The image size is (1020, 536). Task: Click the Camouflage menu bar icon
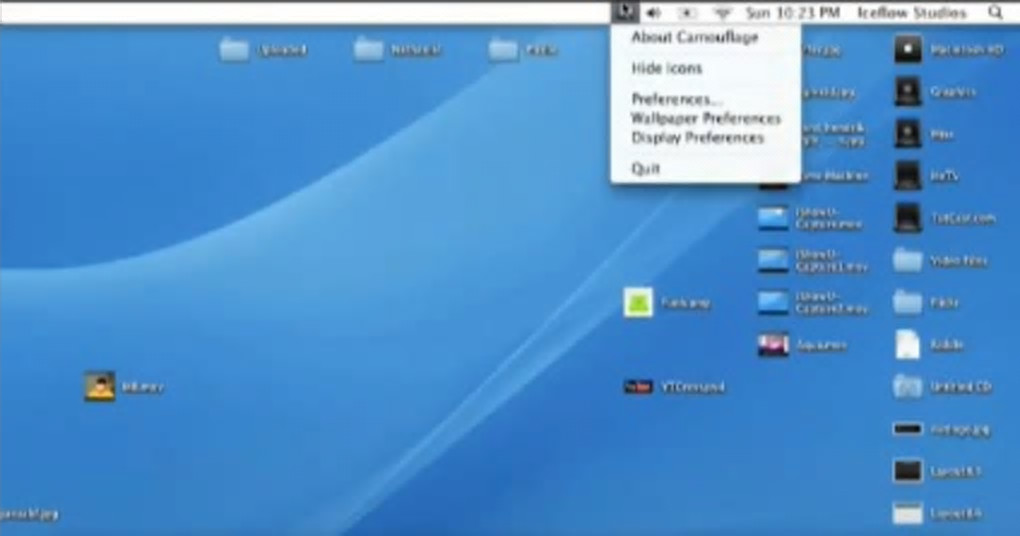pyautogui.click(x=625, y=12)
